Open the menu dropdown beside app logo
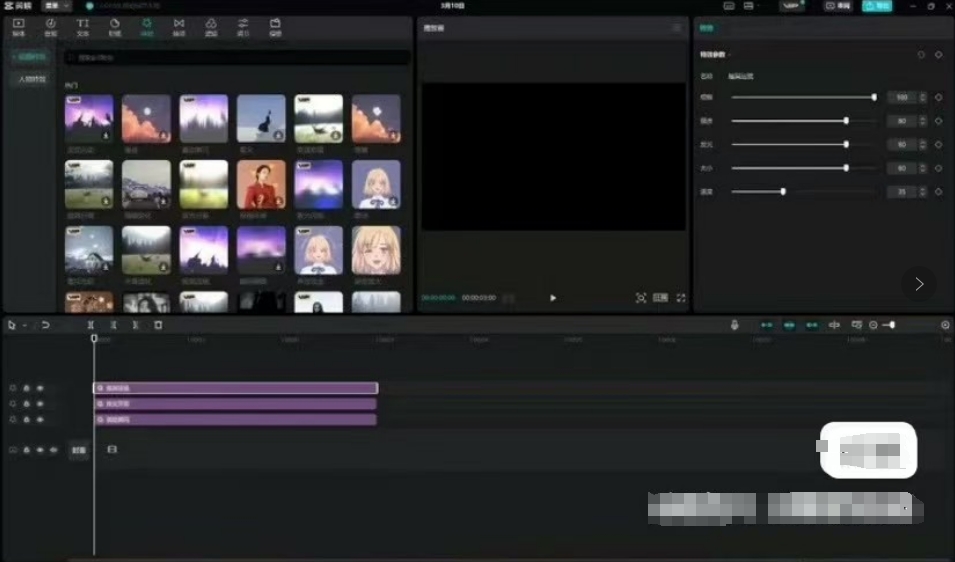The height and width of the screenshot is (562, 955). 57,6
